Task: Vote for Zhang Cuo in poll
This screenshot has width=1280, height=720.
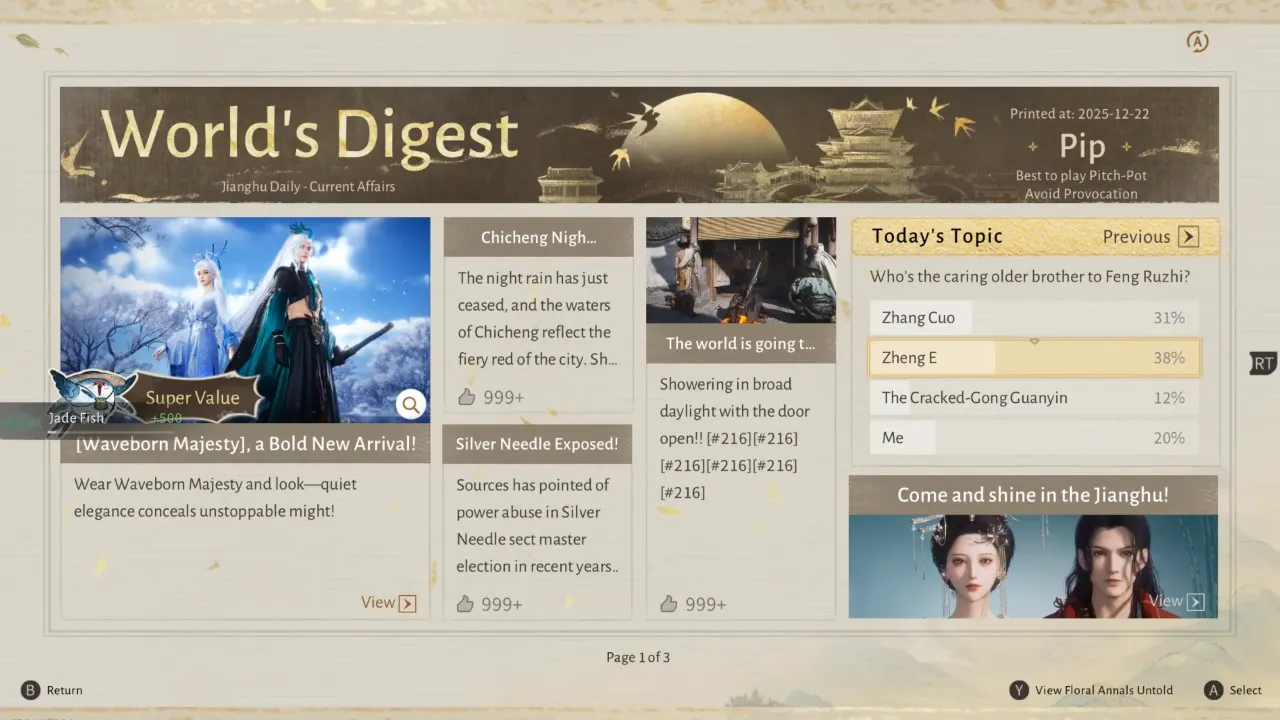Action: pos(1034,318)
